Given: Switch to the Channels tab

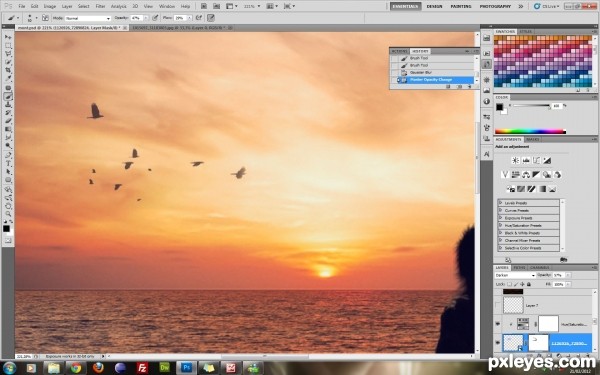Looking at the screenshot, I should [x=540, y=267].
